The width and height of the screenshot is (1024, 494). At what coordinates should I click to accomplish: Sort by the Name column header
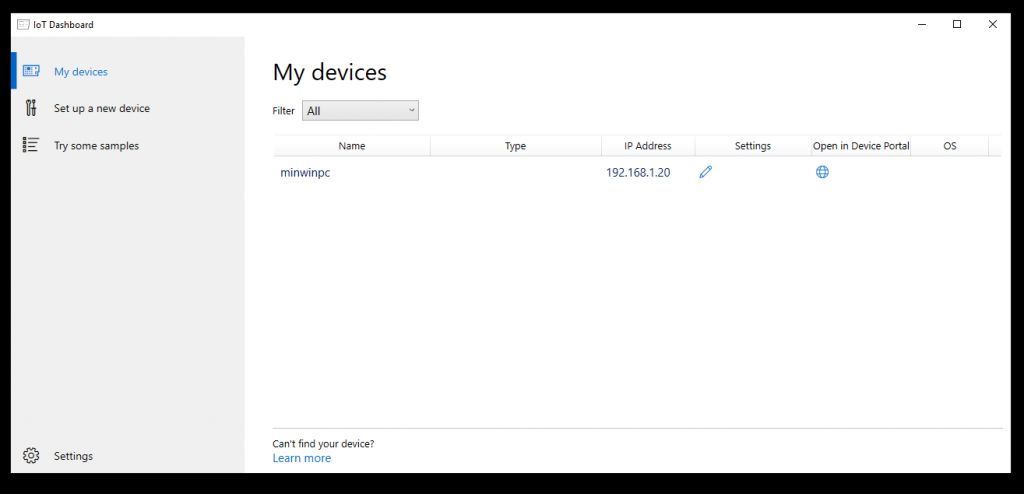pyautogui.click(x=352, y=146)
